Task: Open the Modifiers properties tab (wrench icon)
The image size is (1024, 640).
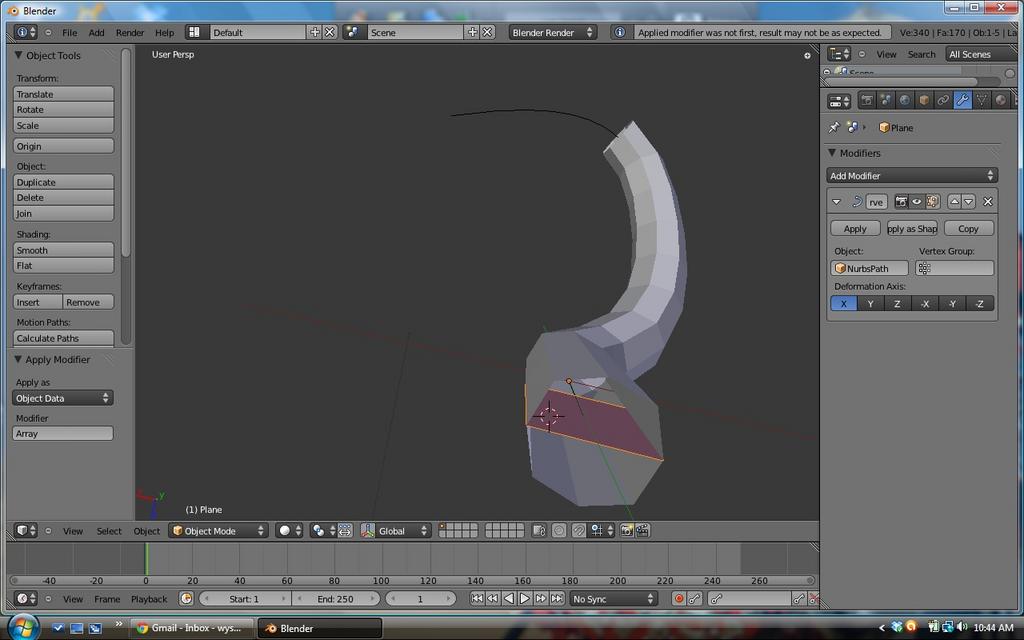Action: point(962,101)
